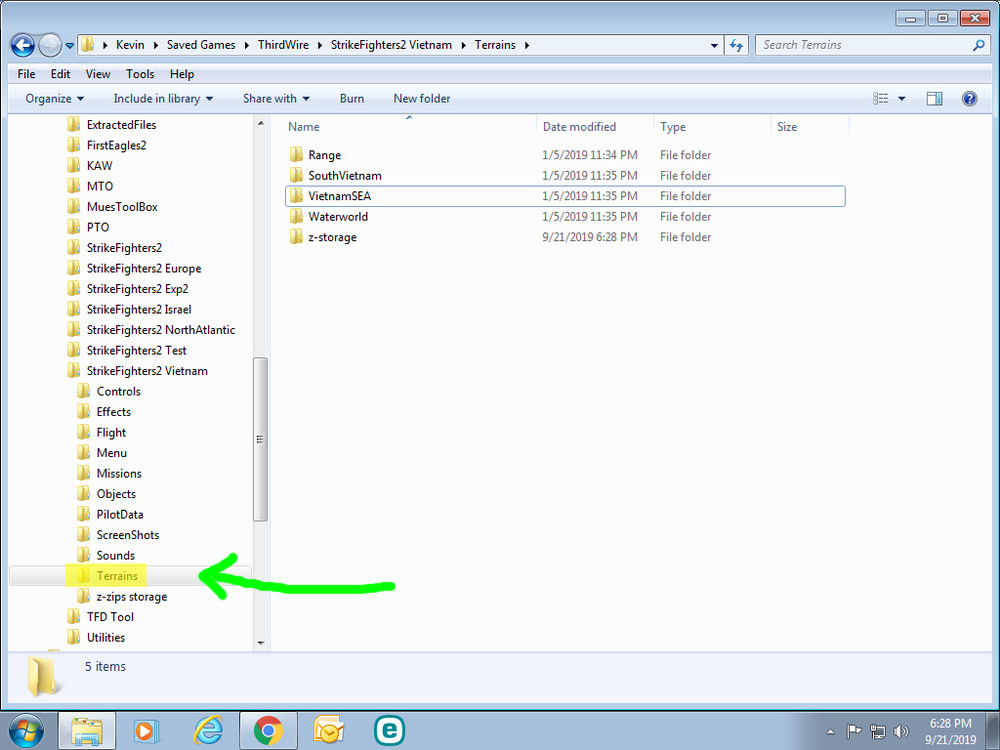Open Internet Explorer from the taskbar

coord(208,730)
